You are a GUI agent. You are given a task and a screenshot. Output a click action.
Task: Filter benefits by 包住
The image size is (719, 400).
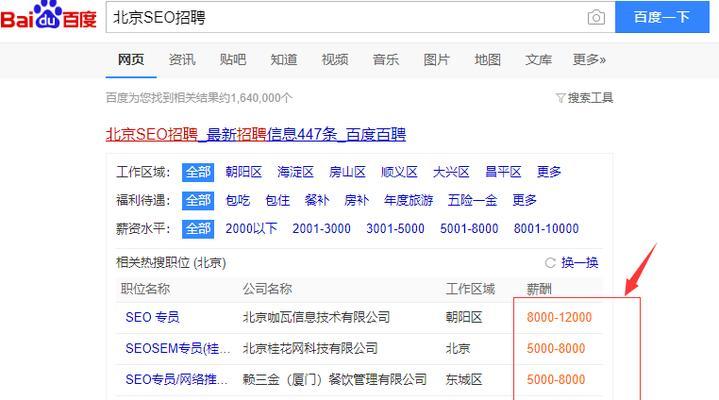(277, 200)
